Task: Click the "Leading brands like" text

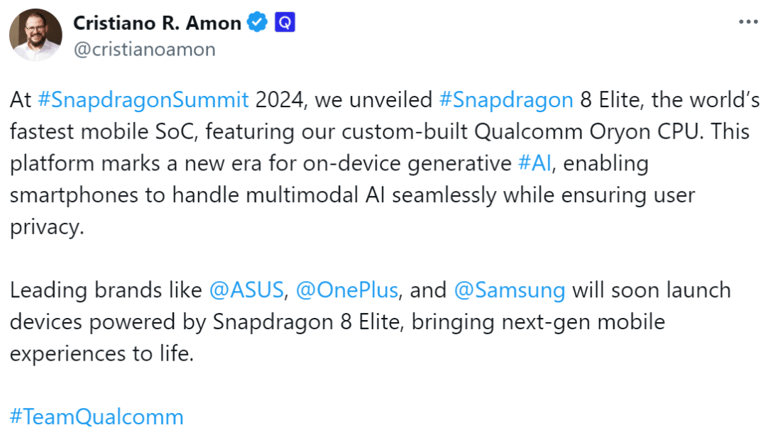Action: point(106,290)
